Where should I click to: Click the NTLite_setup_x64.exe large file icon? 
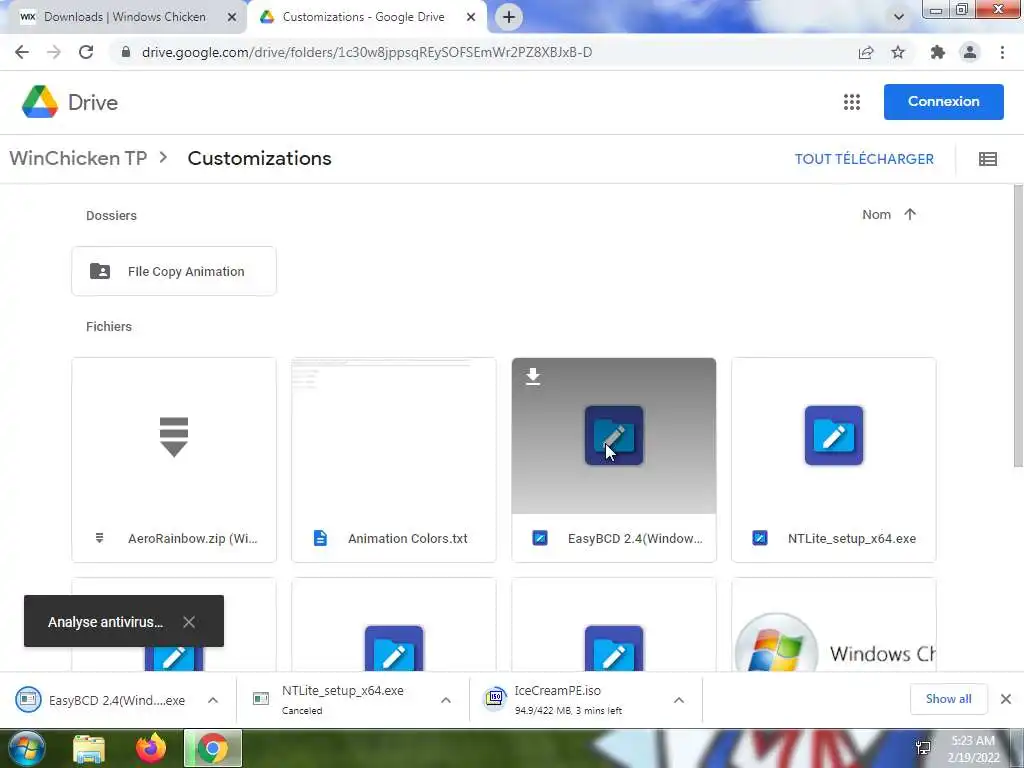834,436
